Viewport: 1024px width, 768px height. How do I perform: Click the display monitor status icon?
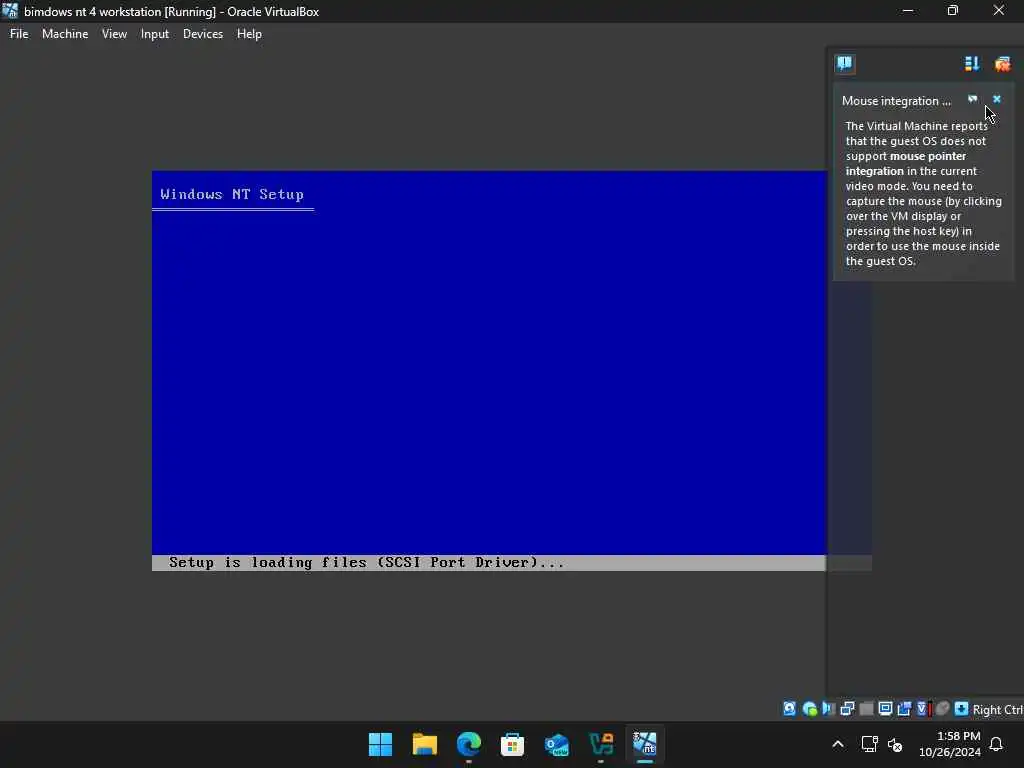point(886,709)
